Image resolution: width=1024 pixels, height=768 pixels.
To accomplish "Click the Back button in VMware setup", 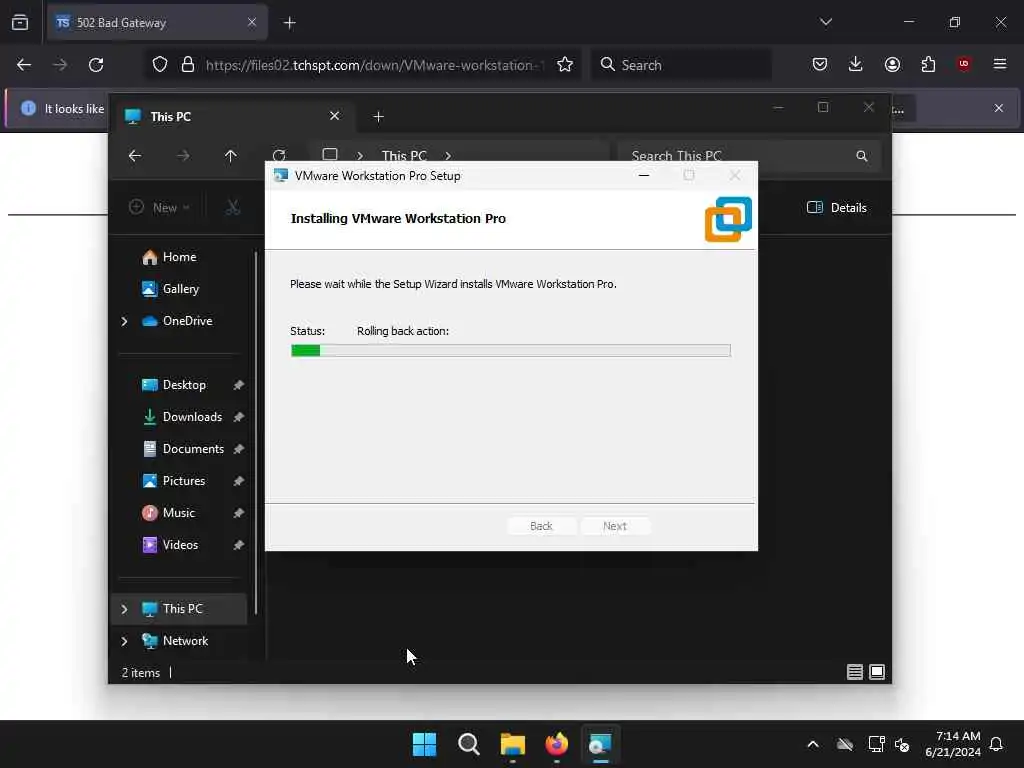I will [x=541, y=526].
